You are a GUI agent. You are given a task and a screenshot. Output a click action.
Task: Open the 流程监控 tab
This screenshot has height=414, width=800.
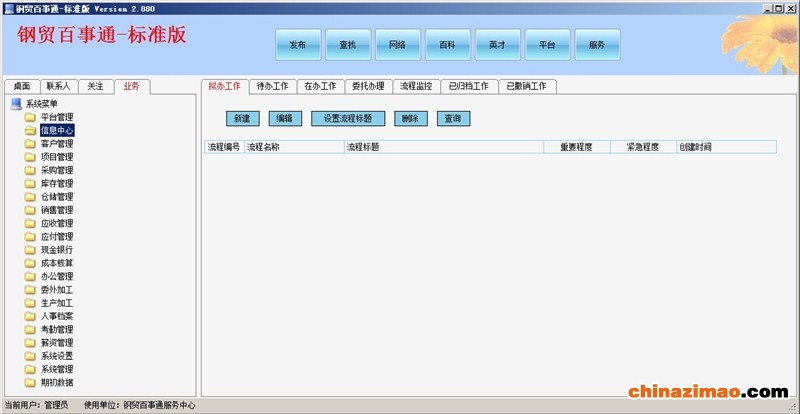416,86
